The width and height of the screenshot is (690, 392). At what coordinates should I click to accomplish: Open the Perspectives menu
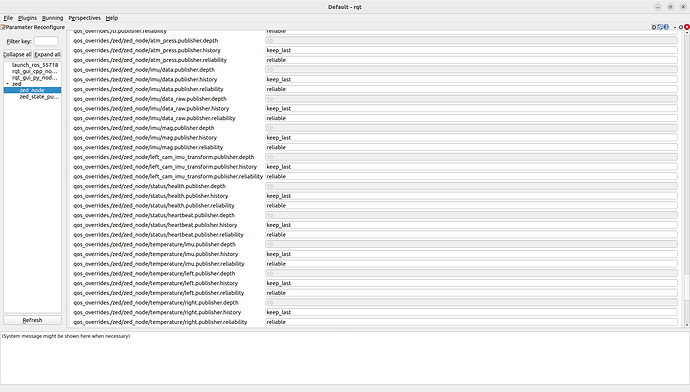point(84,18)
